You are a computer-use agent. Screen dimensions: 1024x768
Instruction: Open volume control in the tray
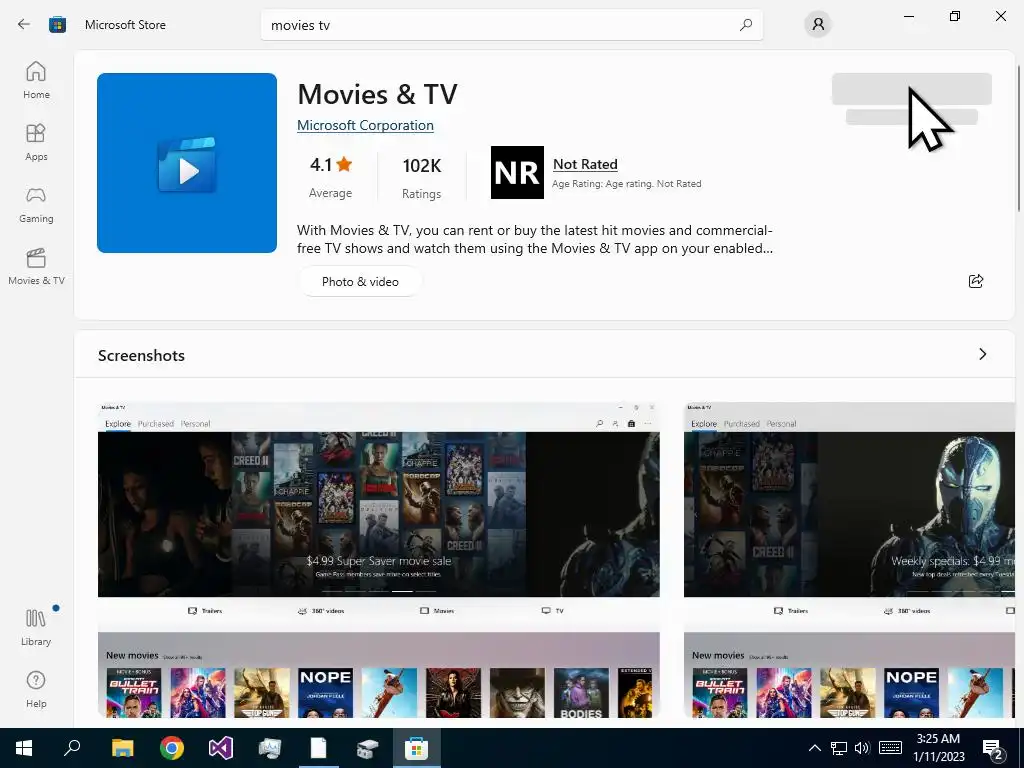point(862,748)
